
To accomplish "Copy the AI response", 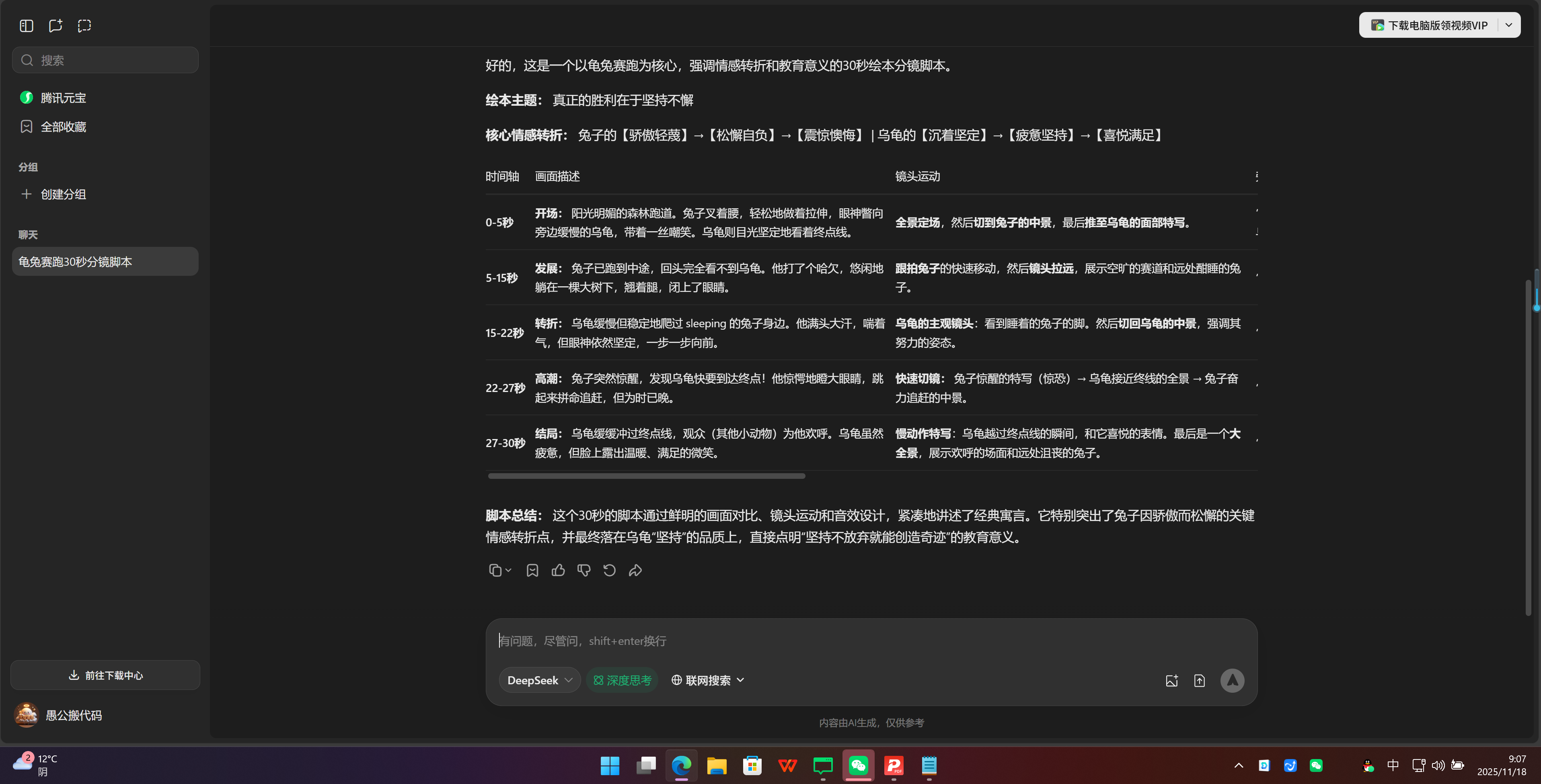I will pos(495,570).
